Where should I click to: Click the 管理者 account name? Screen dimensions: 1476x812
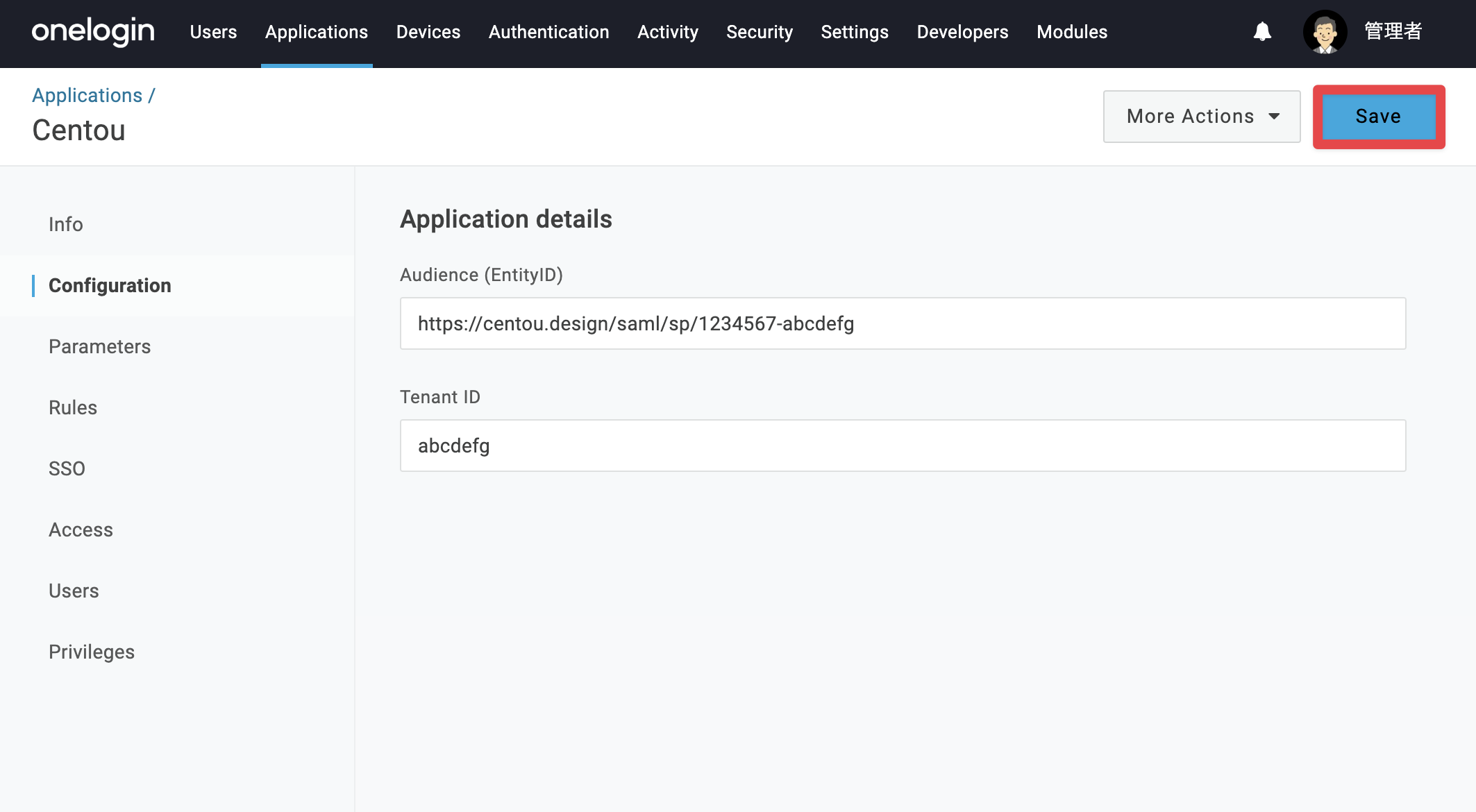pos(1393,32)
